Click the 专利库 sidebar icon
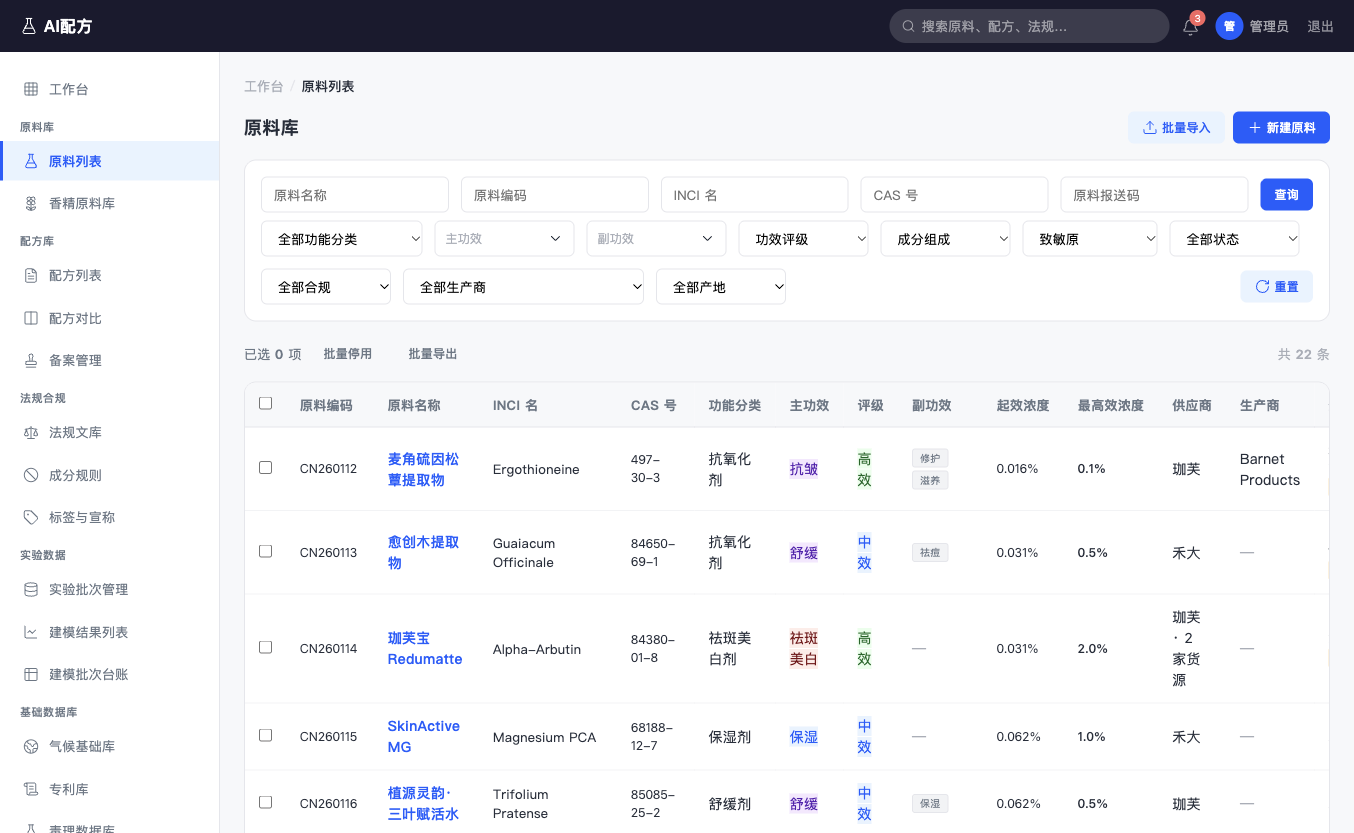The image size is (1354, 833). point(31,789)
